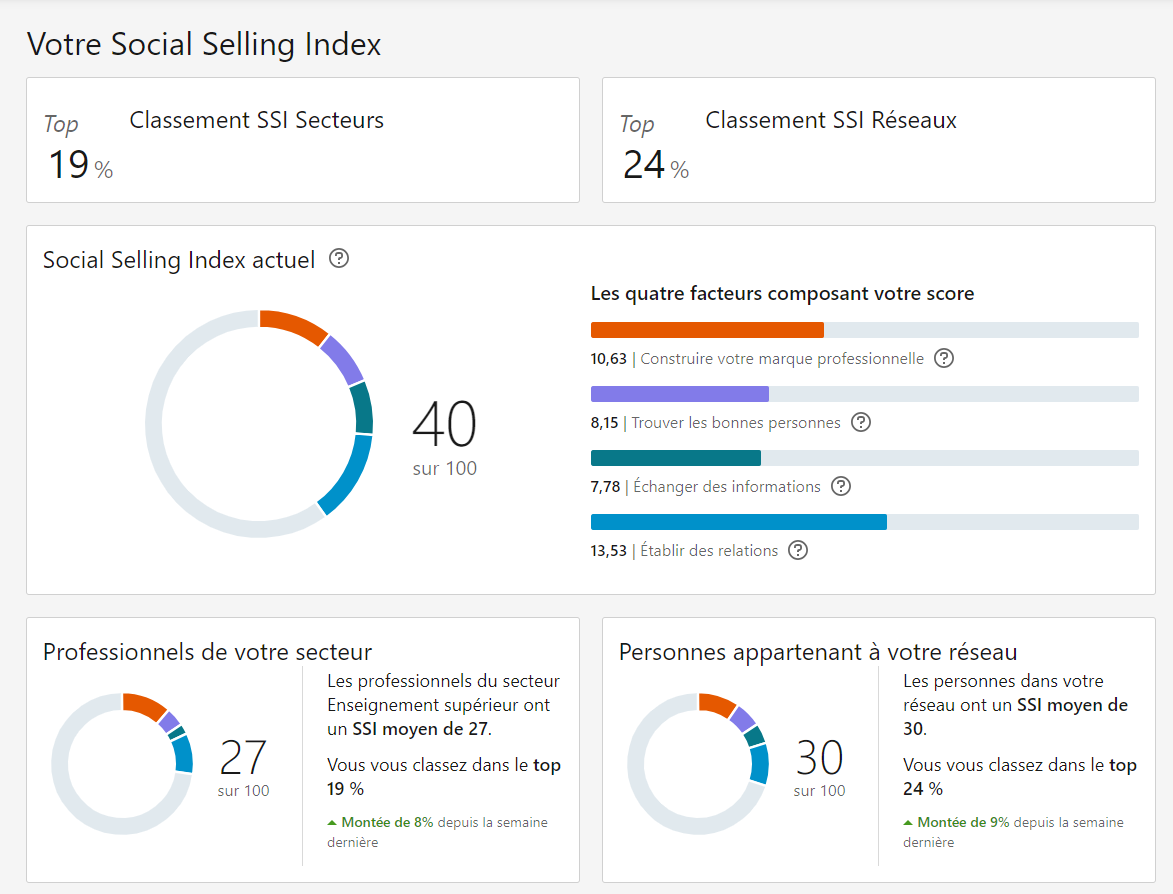Open the Classement SSI Secteurs card
This screenshot has width=1173, height=894.
pyautogui.click(x=302, y=140)
